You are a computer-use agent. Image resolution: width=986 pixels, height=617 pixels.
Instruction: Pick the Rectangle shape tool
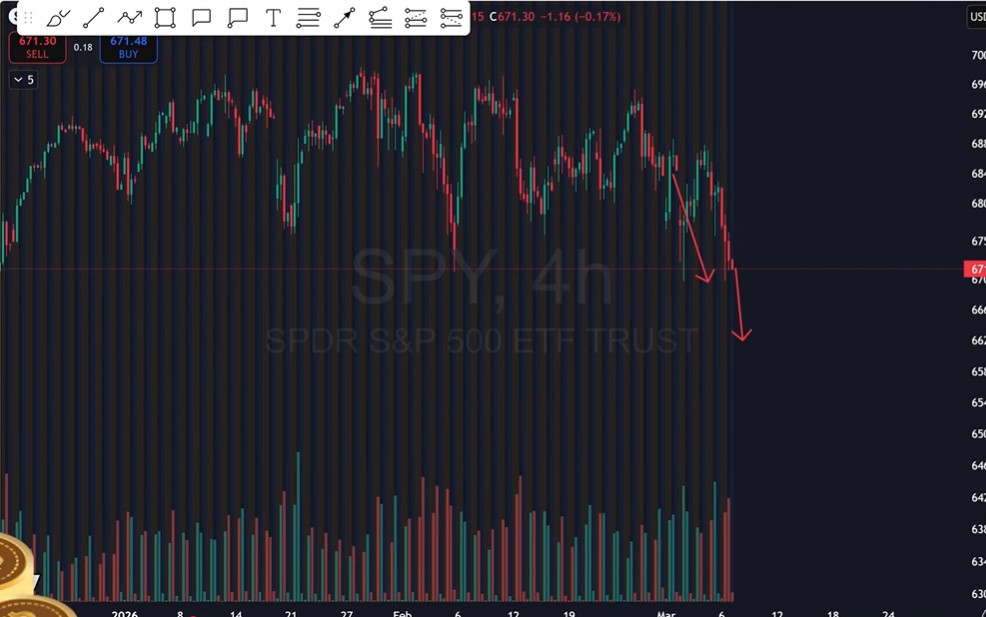165,18
